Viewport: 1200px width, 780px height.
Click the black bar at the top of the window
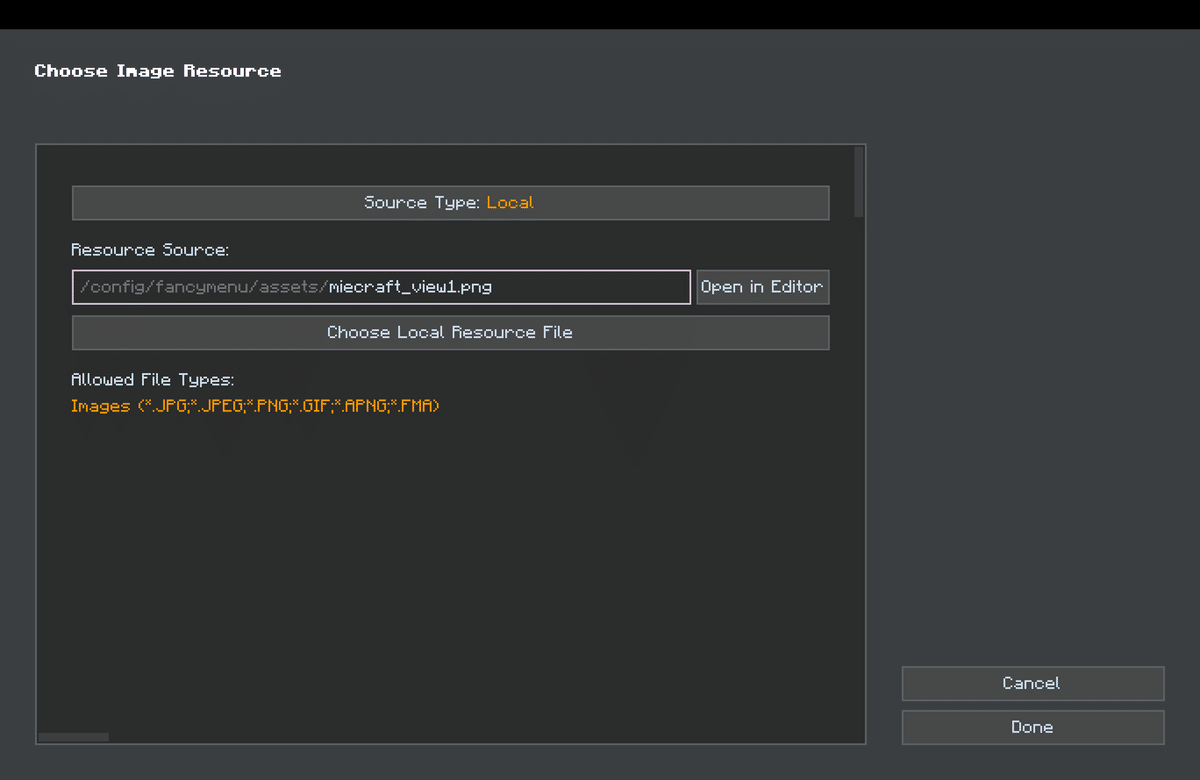pyautogui.click(x=600, y=14)
